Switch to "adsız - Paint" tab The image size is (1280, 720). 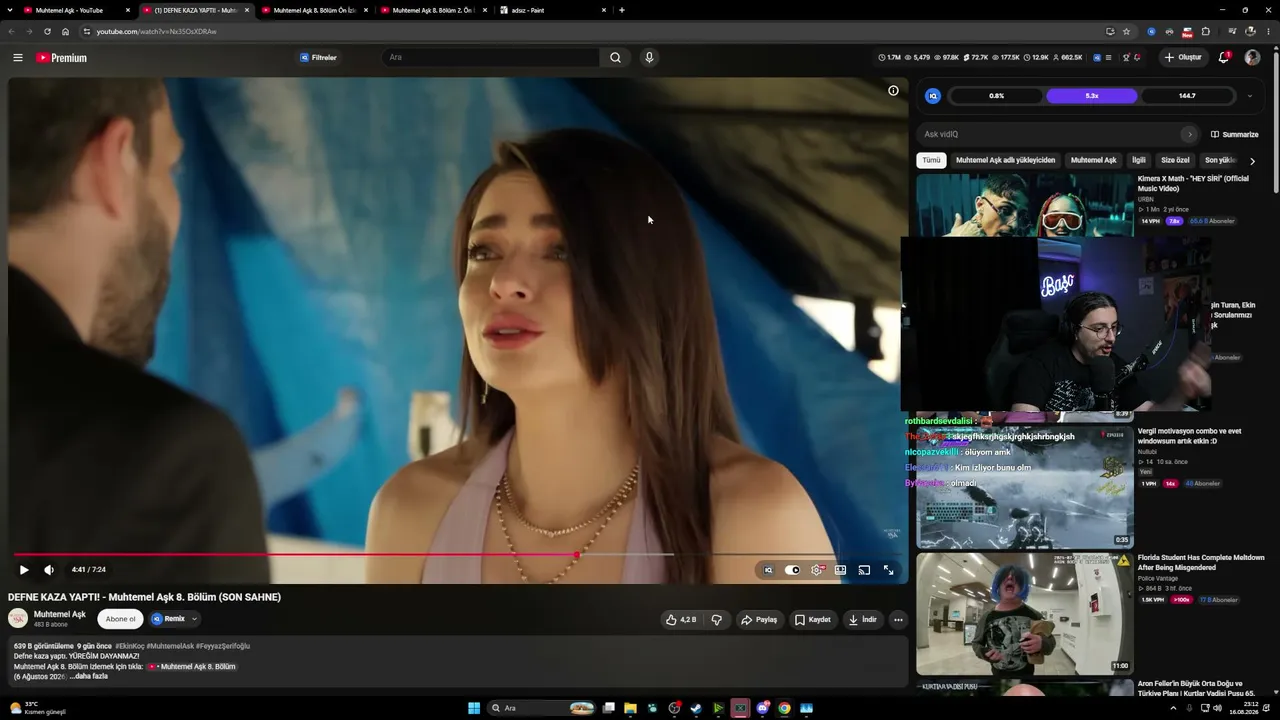553,10
